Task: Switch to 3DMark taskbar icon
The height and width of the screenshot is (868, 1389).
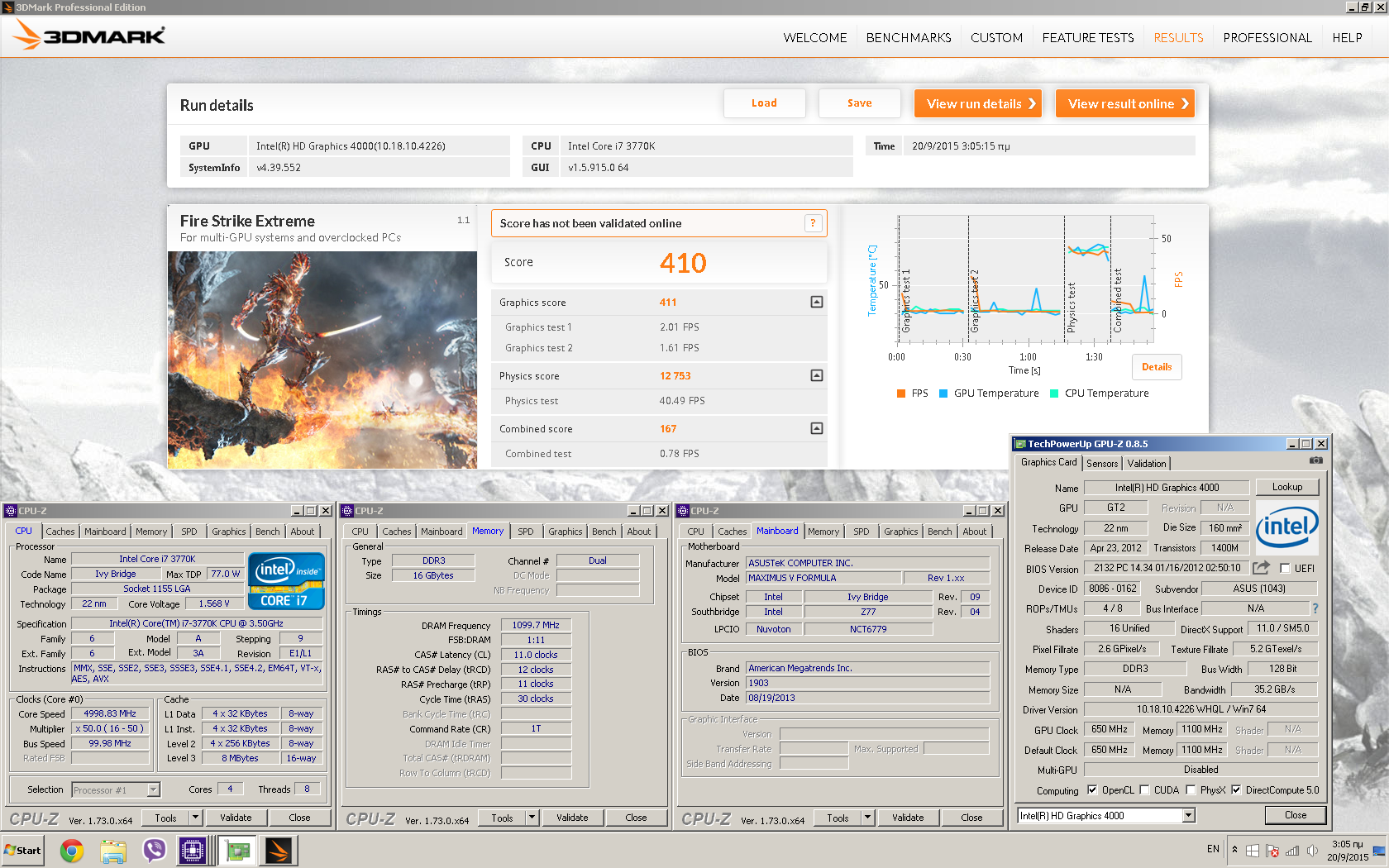Action: pyautogui.click(x=279, y=850)
